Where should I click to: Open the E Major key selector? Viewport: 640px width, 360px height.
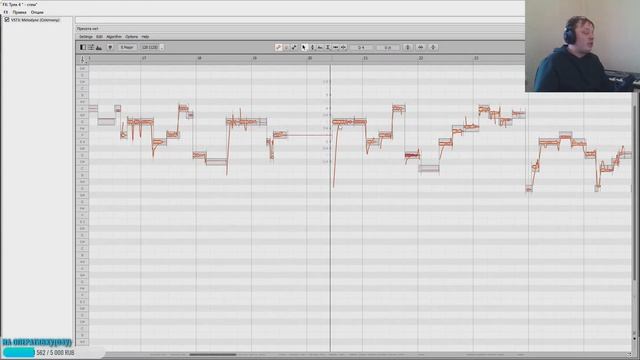click(127, 47)
